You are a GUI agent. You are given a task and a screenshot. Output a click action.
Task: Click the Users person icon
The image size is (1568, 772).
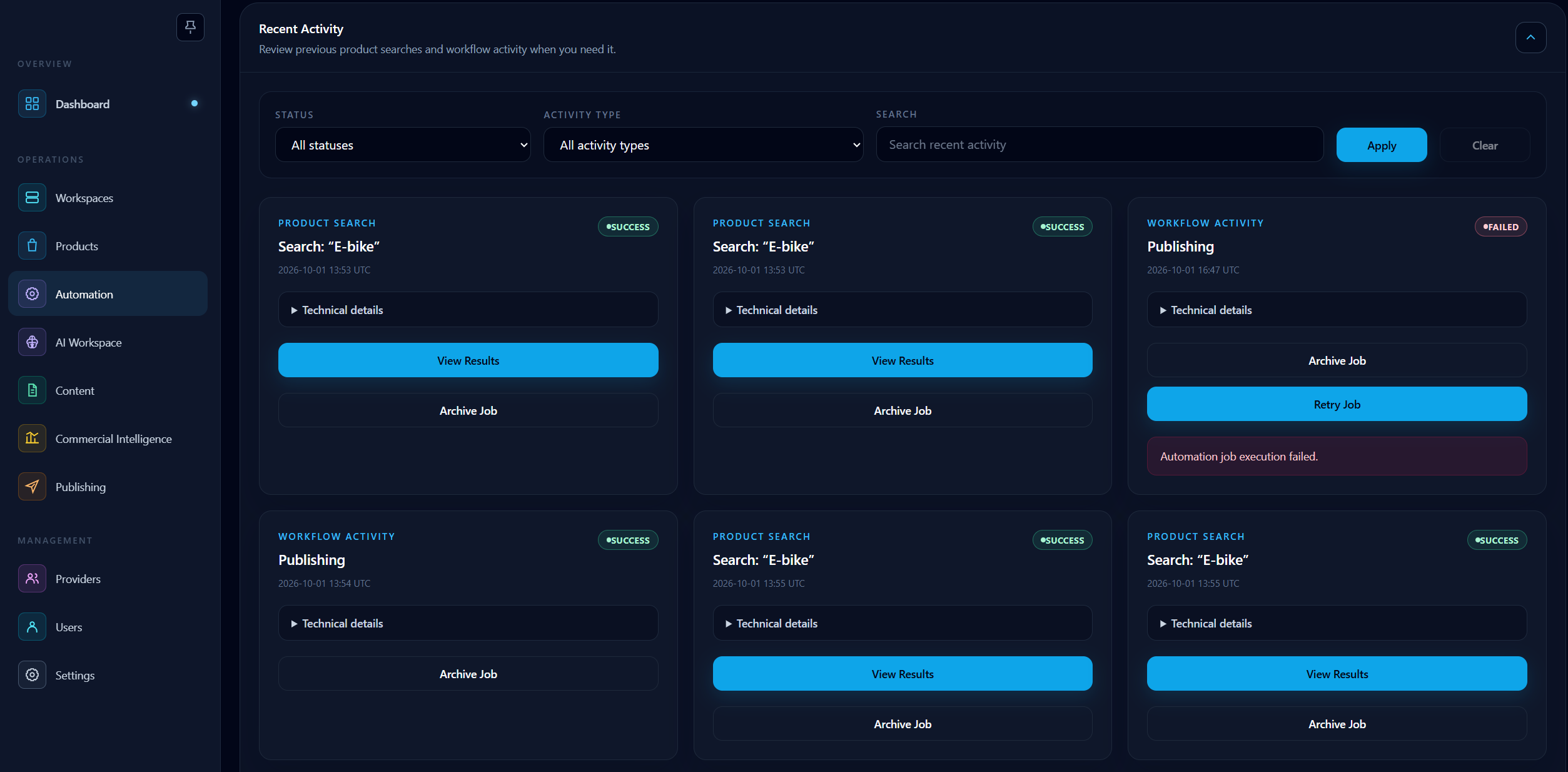coord(32,627)
